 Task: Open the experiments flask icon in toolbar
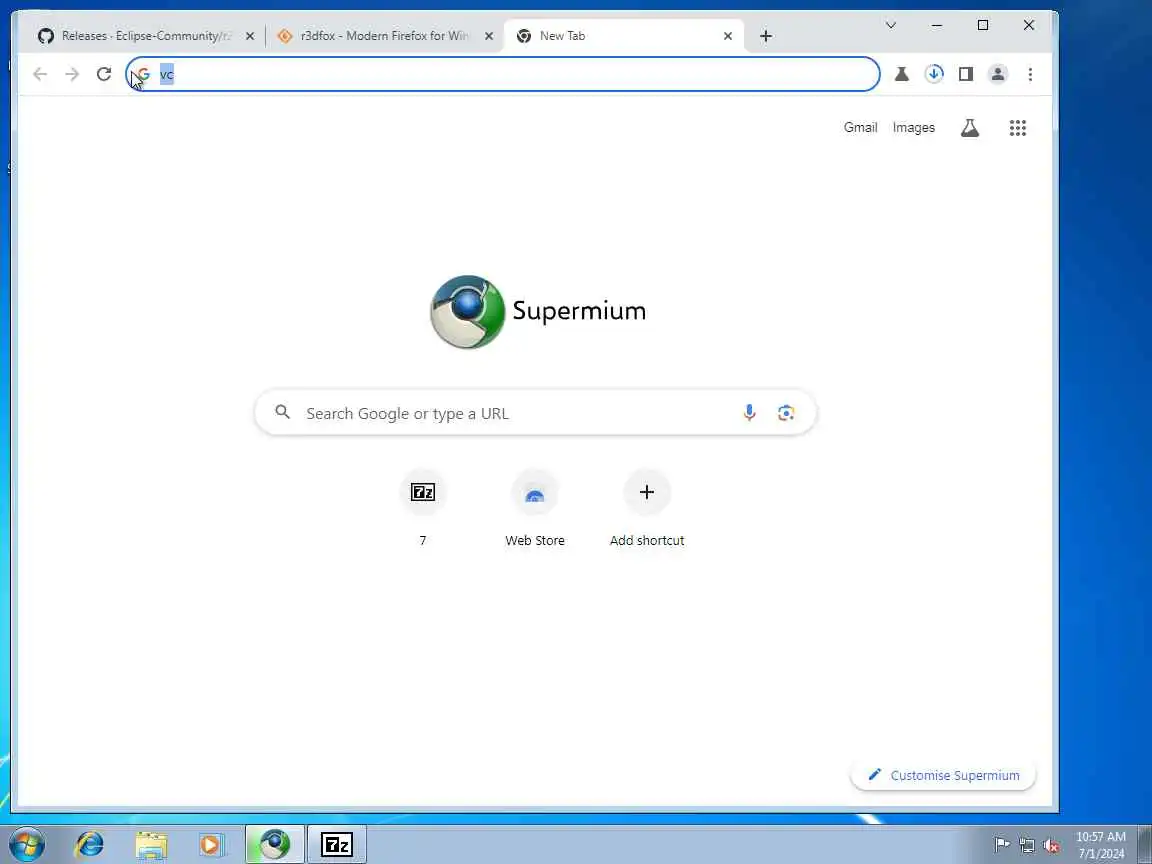tap(901, 74)
